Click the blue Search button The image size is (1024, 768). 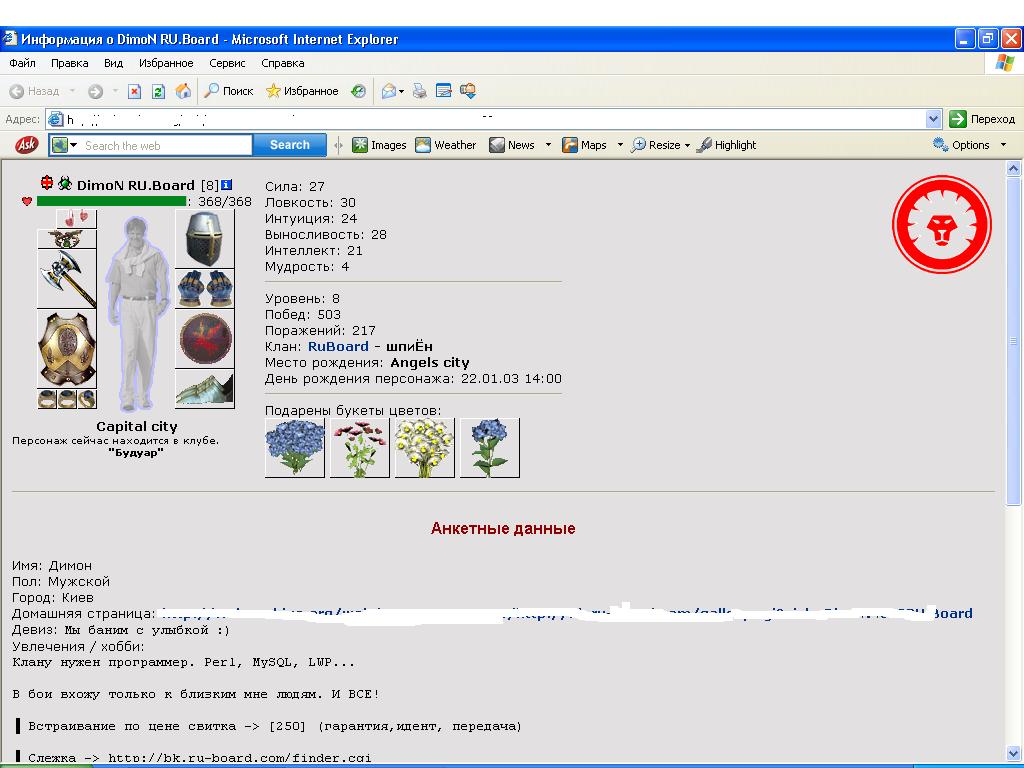(x=289, y=145)
